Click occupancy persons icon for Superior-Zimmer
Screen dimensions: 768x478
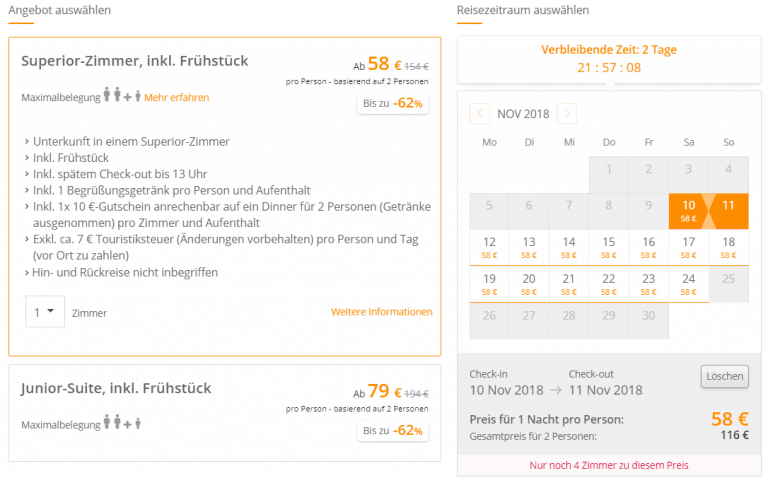(x=122, y=97)
